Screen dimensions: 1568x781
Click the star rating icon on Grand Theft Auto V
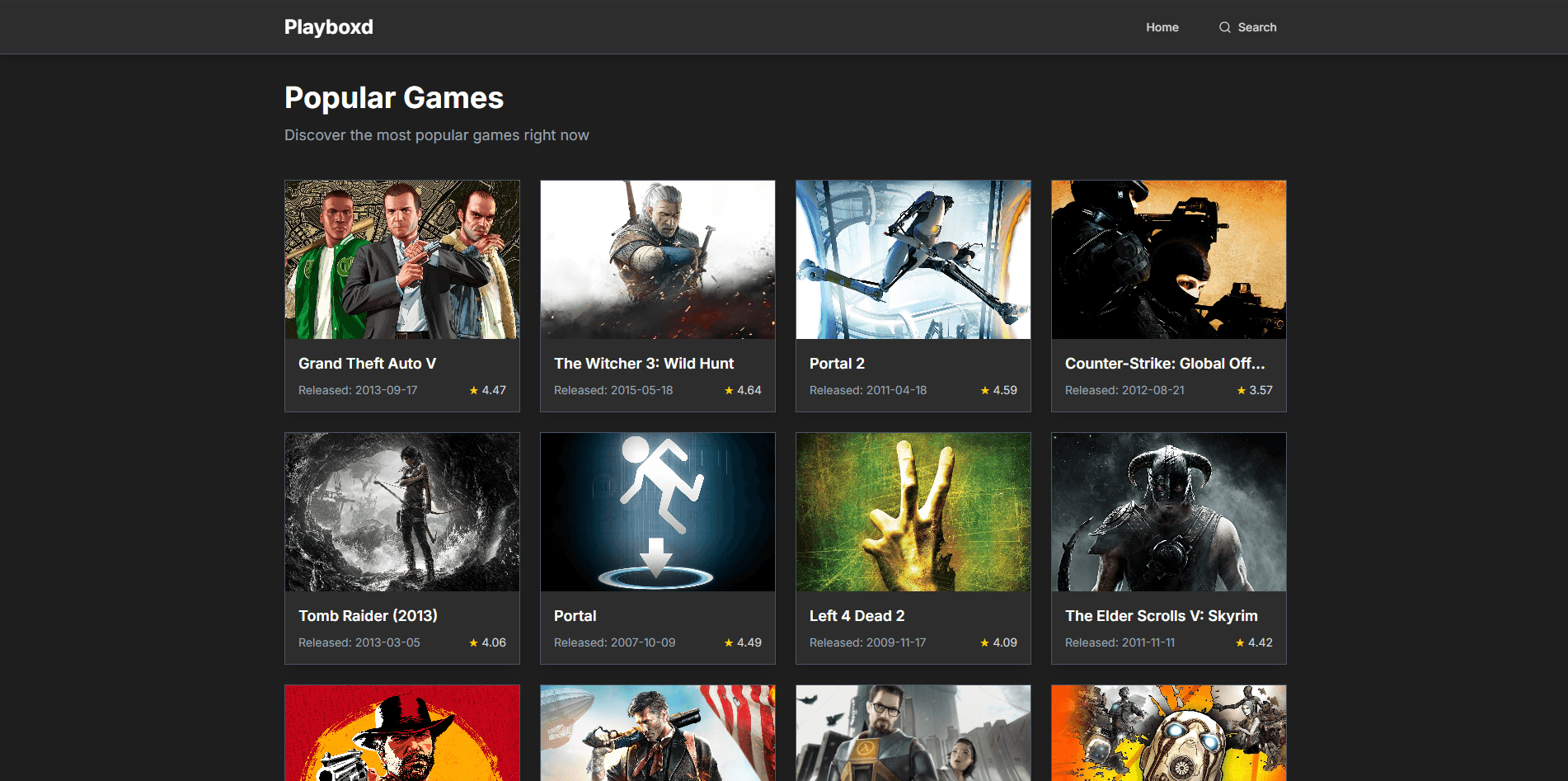coord(474,389)
